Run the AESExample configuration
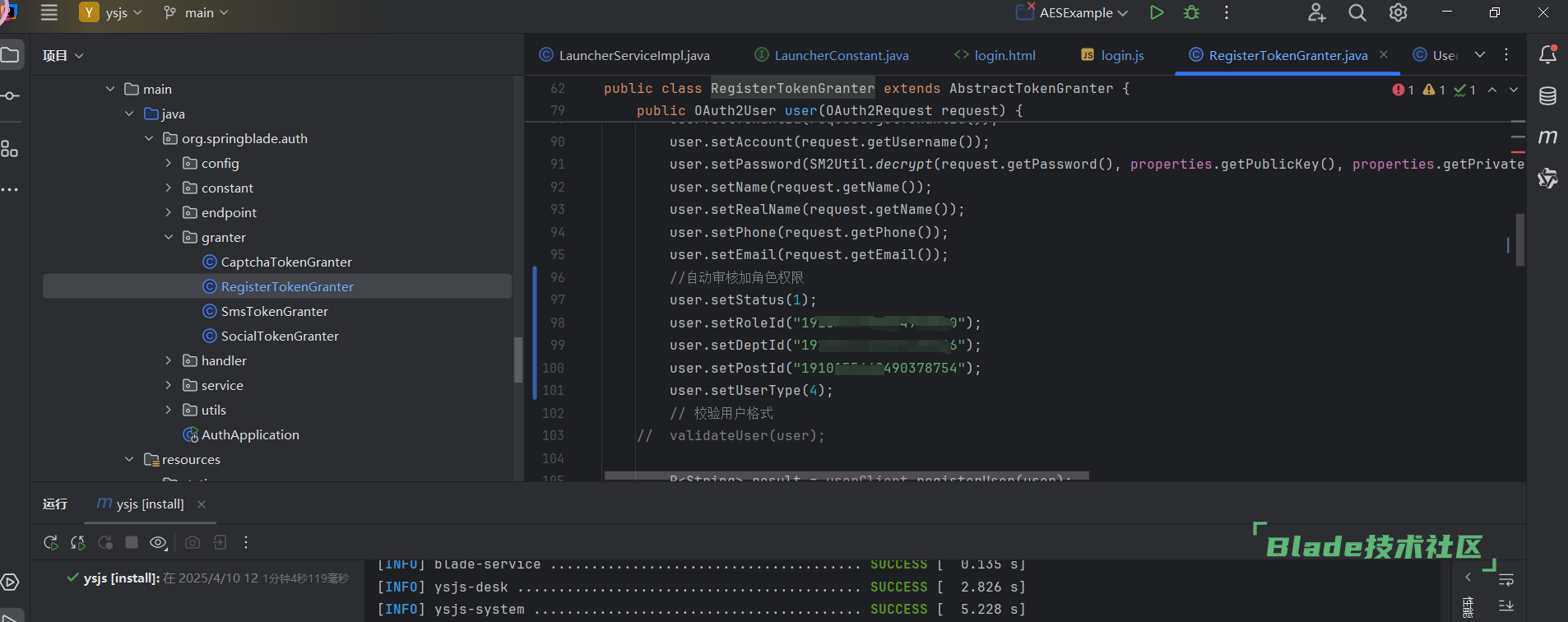The image size is (1568, 622). [1157, 12]
